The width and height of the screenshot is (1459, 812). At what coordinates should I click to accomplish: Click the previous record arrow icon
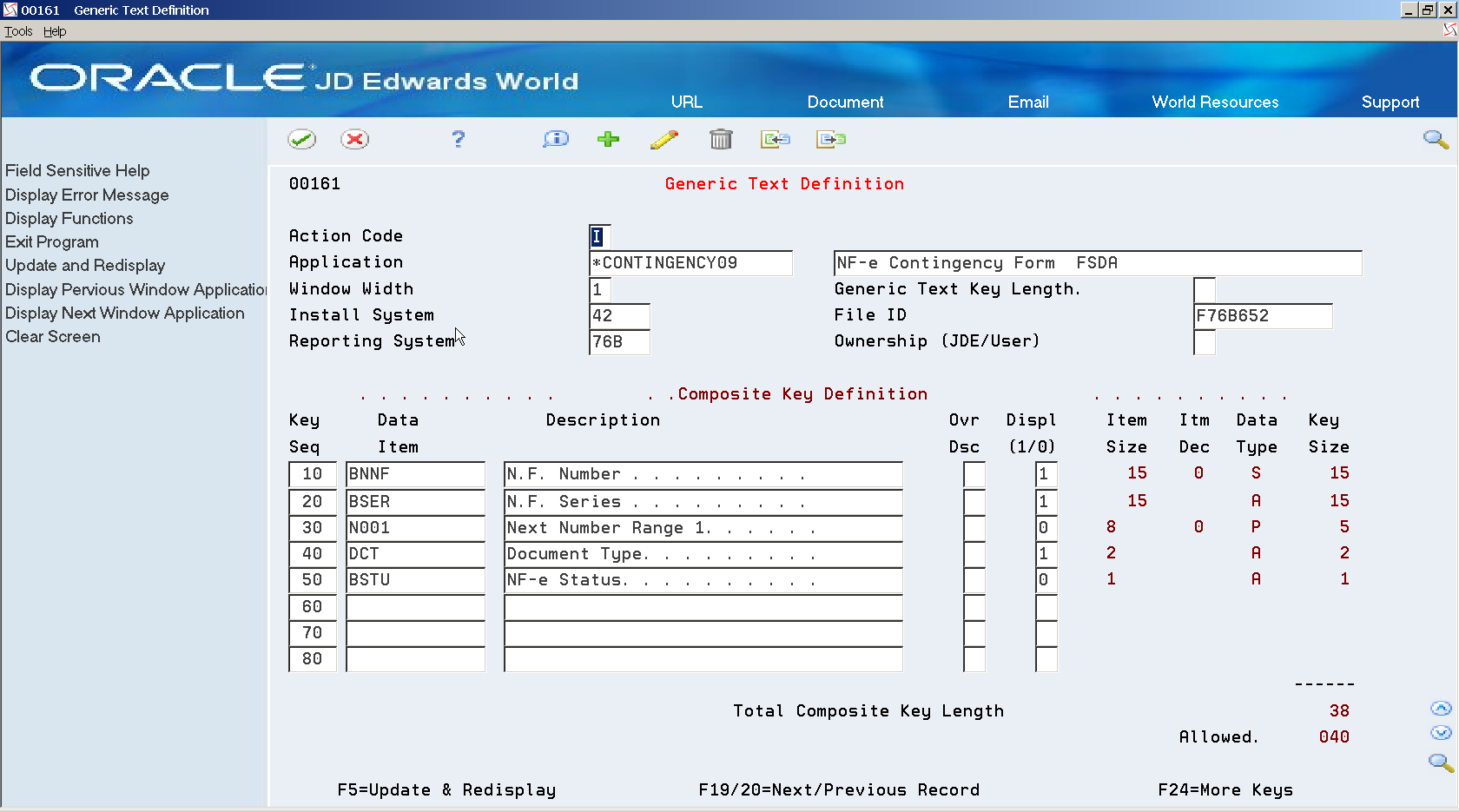[776, 139]
